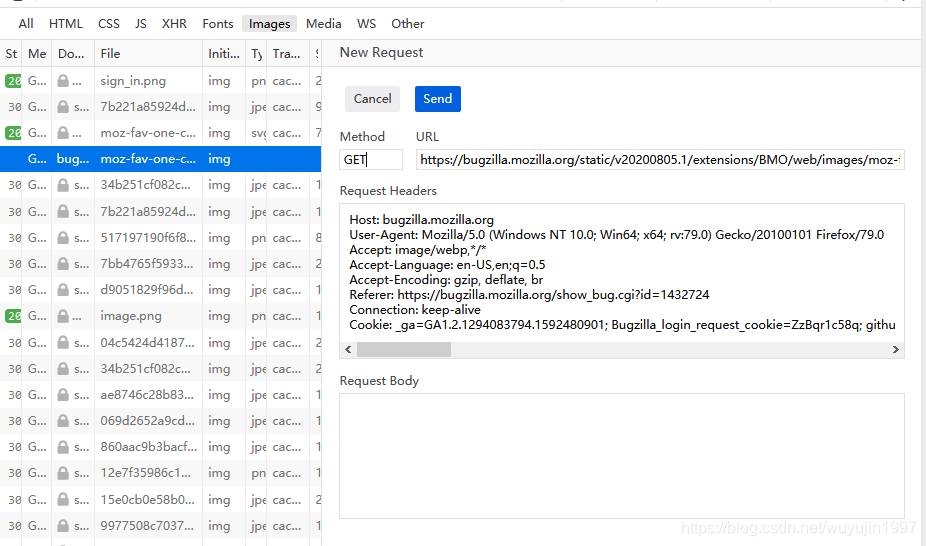
Task: Click lock icon on 860aac9b3bacf row
Action: click(63, 446)
